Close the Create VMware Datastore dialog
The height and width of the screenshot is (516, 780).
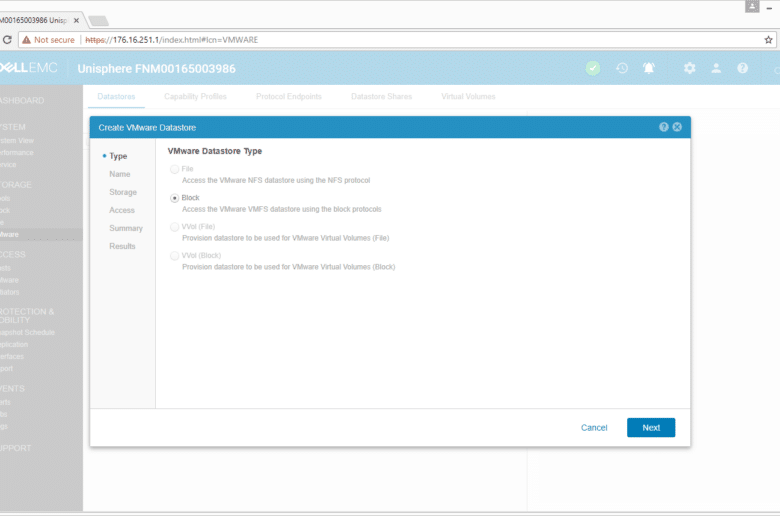(x=677, y=127)
